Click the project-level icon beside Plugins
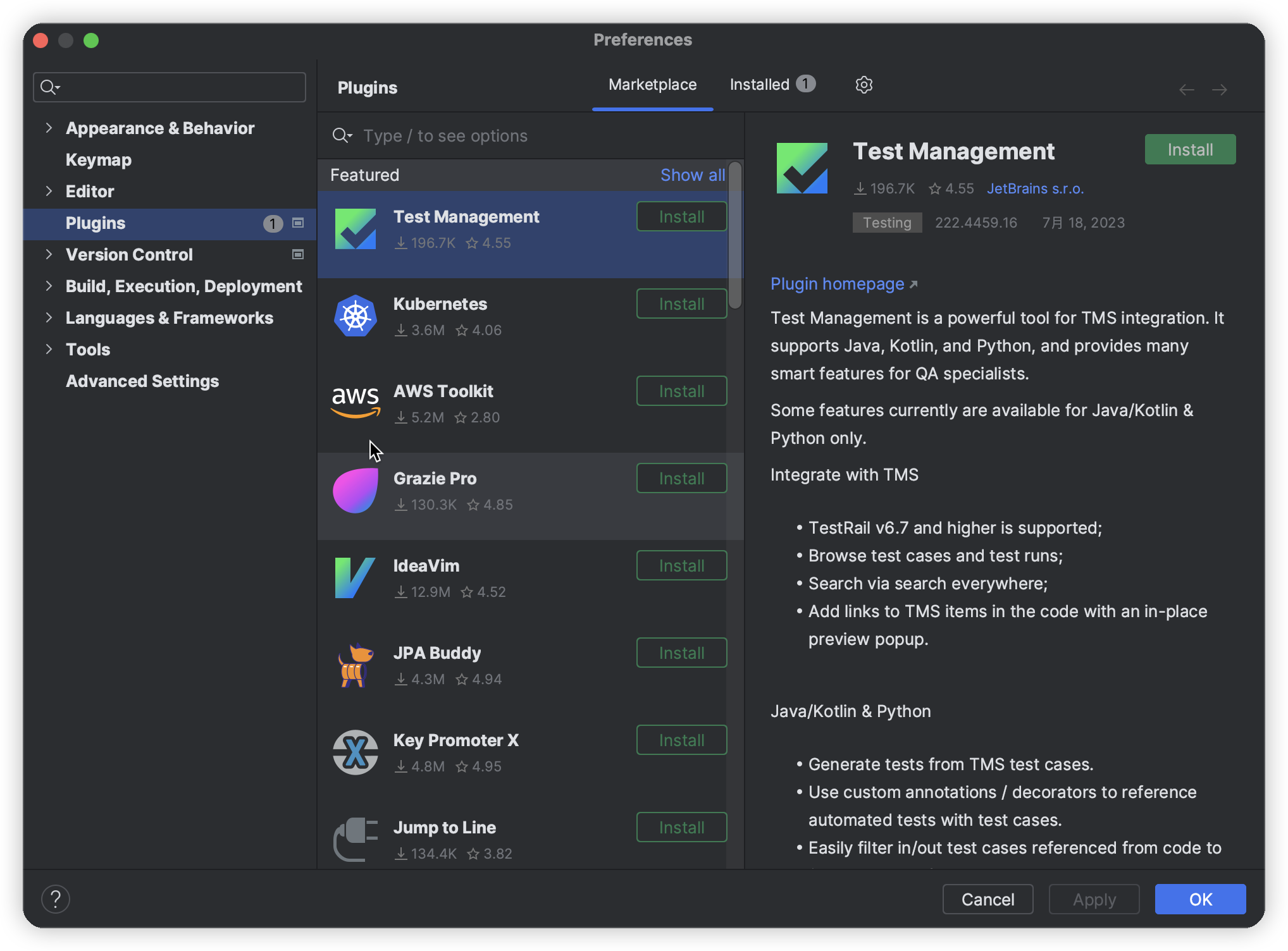Image resolution: width=1288 pixels, height=951 pixels. [x=298, y=223]
